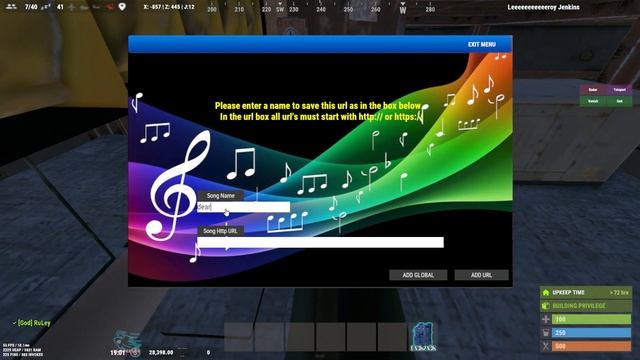Viewport: 640px width, 360px height.
Task: Click the [God] RuLey chat name
Action: [x=34, y=323]
